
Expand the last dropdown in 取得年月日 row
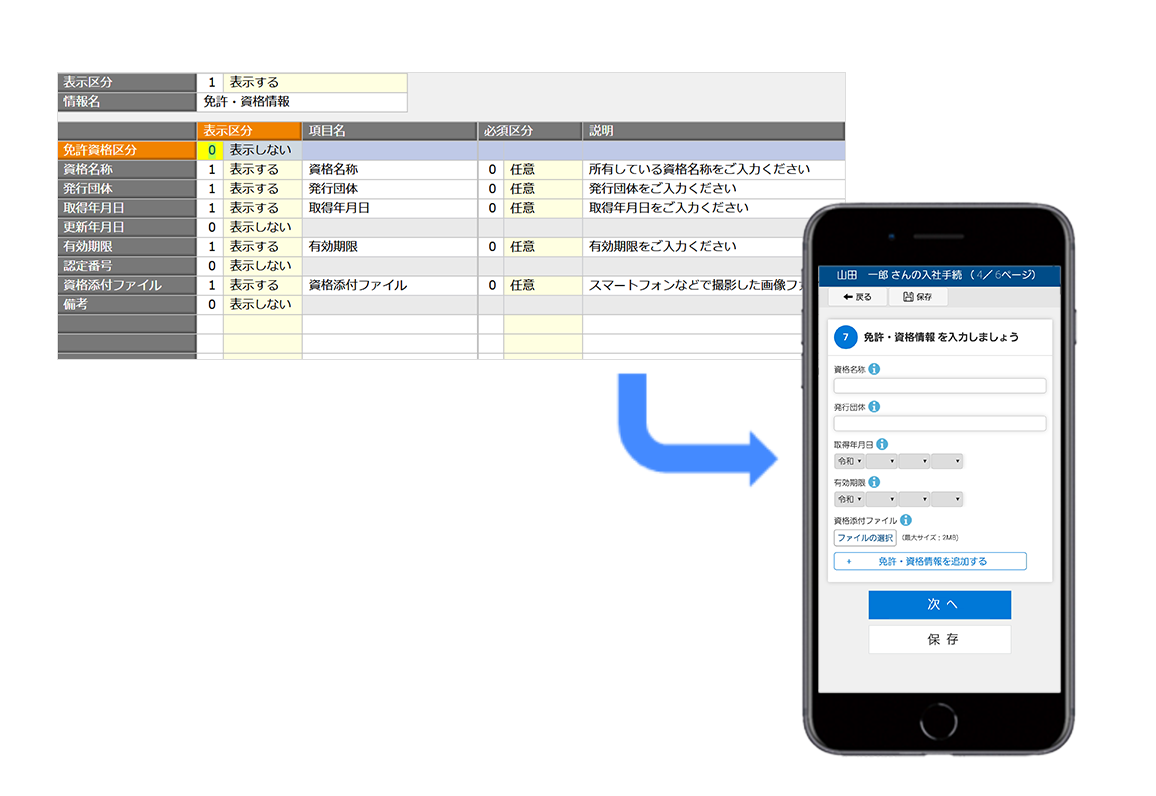946,461
